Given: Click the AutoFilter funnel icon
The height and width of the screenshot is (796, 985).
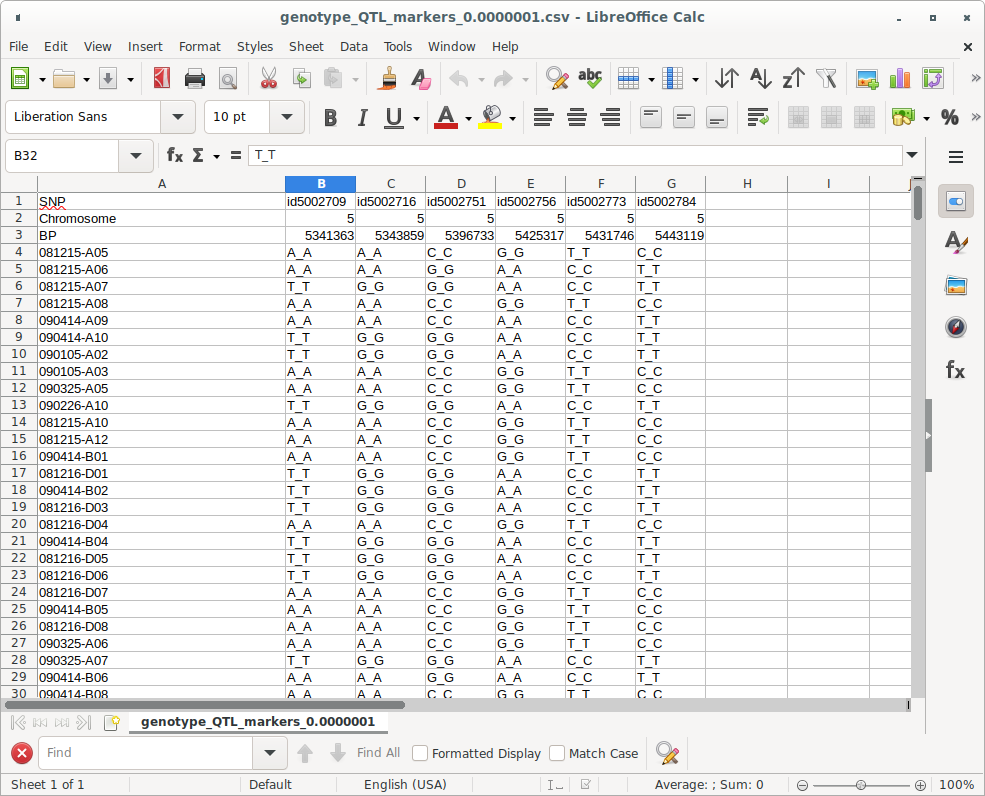Looking at the screenshot, I should pyautogui.click(x=826, y=79).
